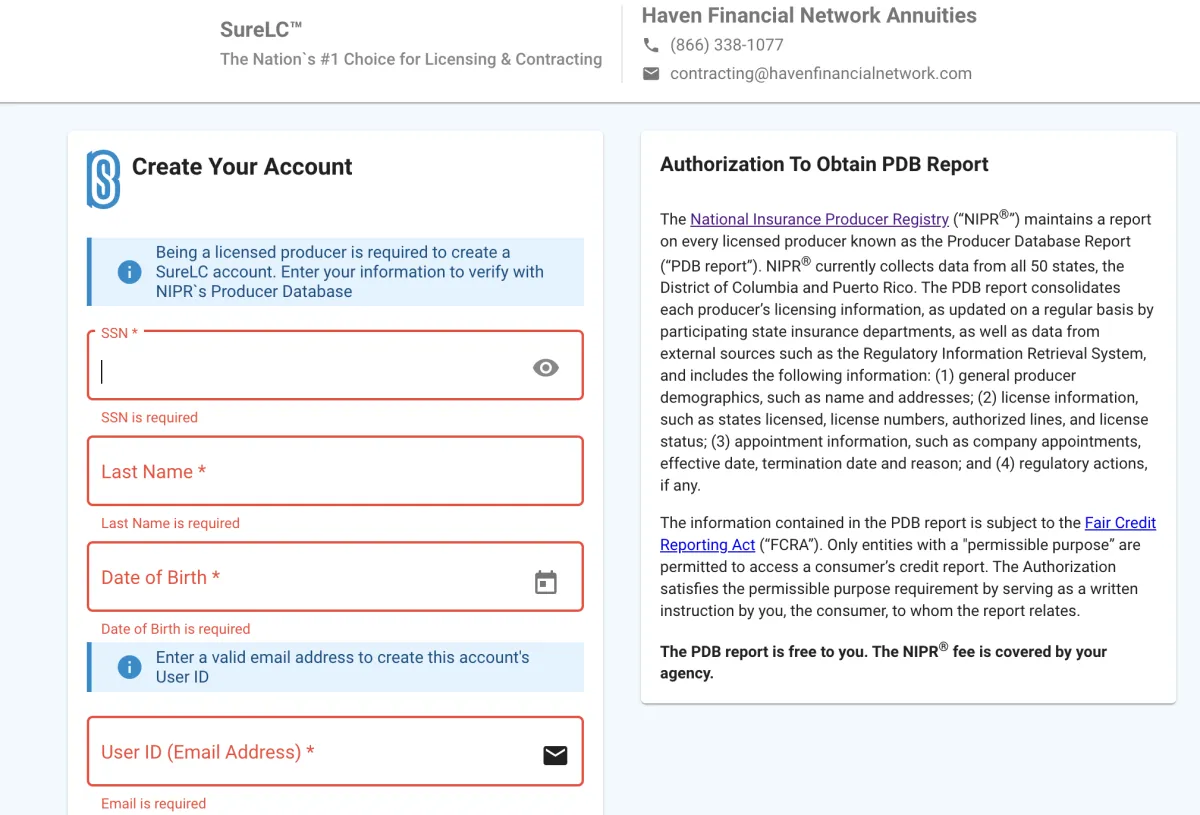Click the info icon in the email address notice
Viewport: 1200px width, 815px height.
pos(129,667)
